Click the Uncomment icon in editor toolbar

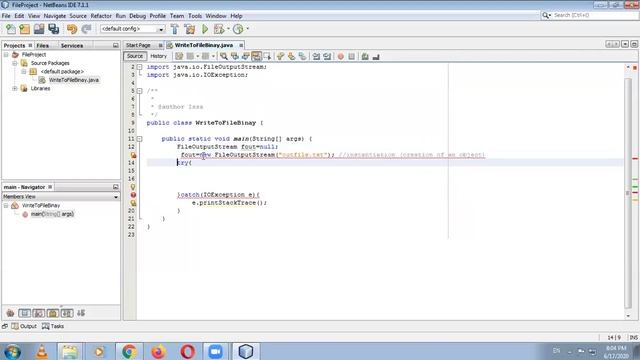coord(376,56)
